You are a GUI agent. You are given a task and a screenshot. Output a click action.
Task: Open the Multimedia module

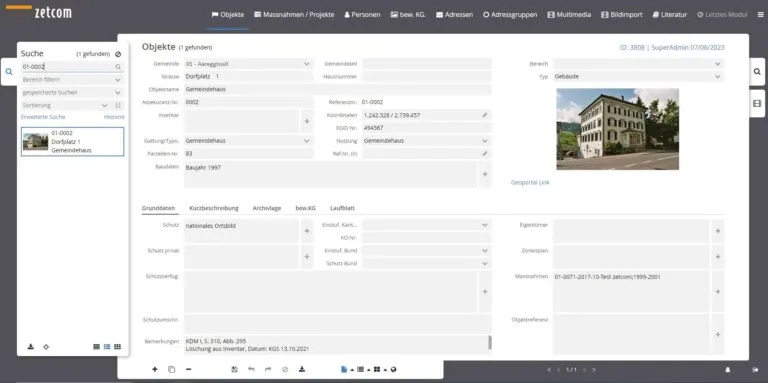pyautogui.click(x=569, y=15)
